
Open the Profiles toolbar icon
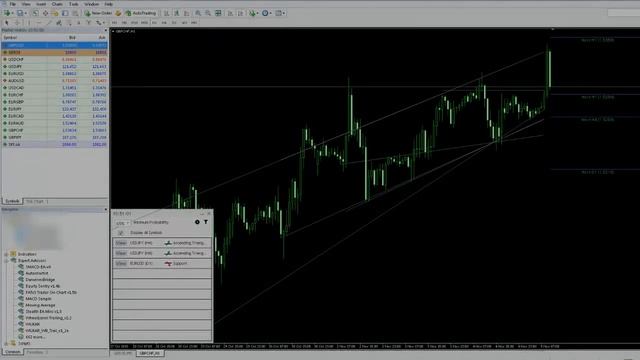tap(19, 13)
